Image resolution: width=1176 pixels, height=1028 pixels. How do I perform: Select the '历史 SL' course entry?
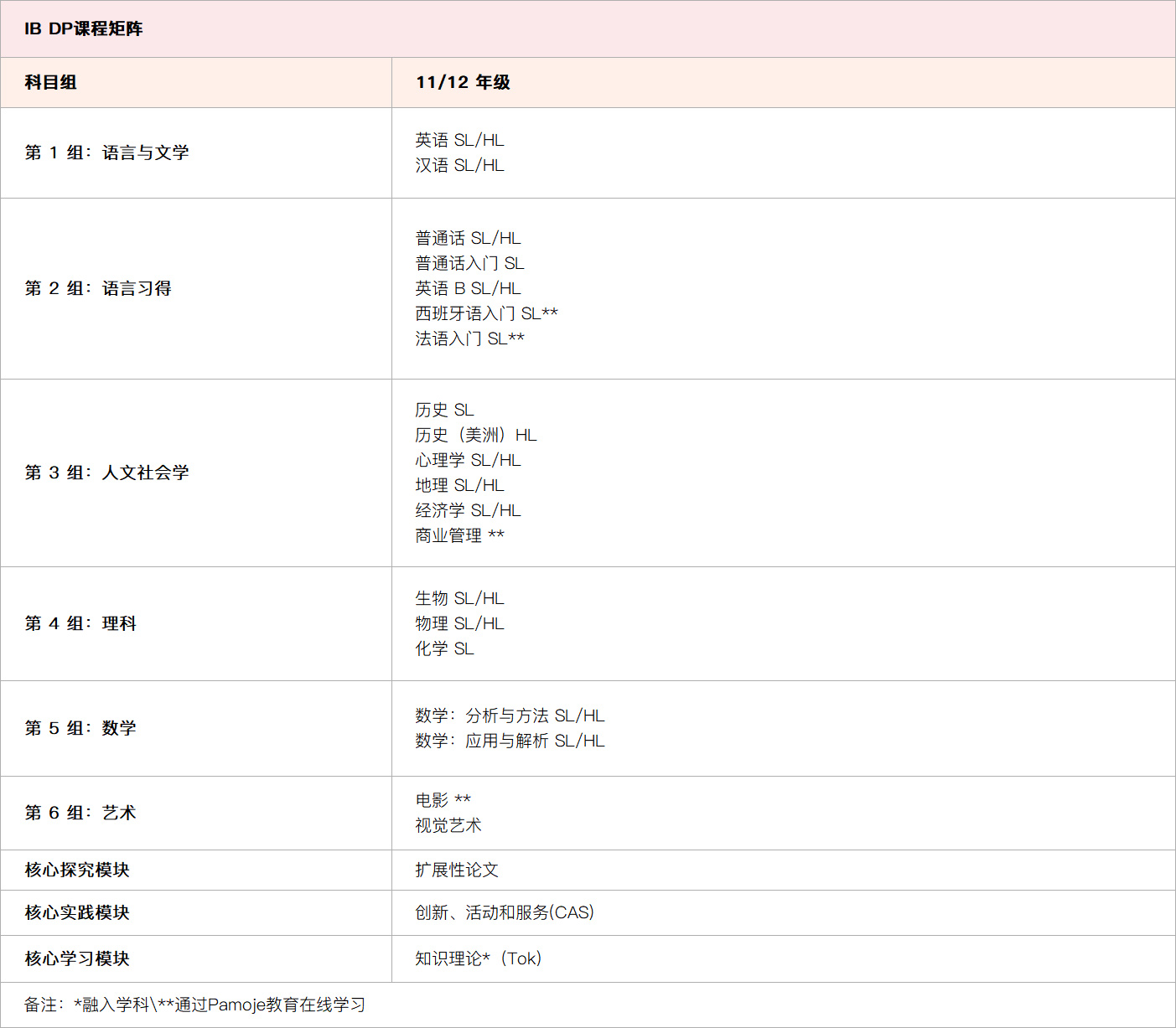click(444, 410)
